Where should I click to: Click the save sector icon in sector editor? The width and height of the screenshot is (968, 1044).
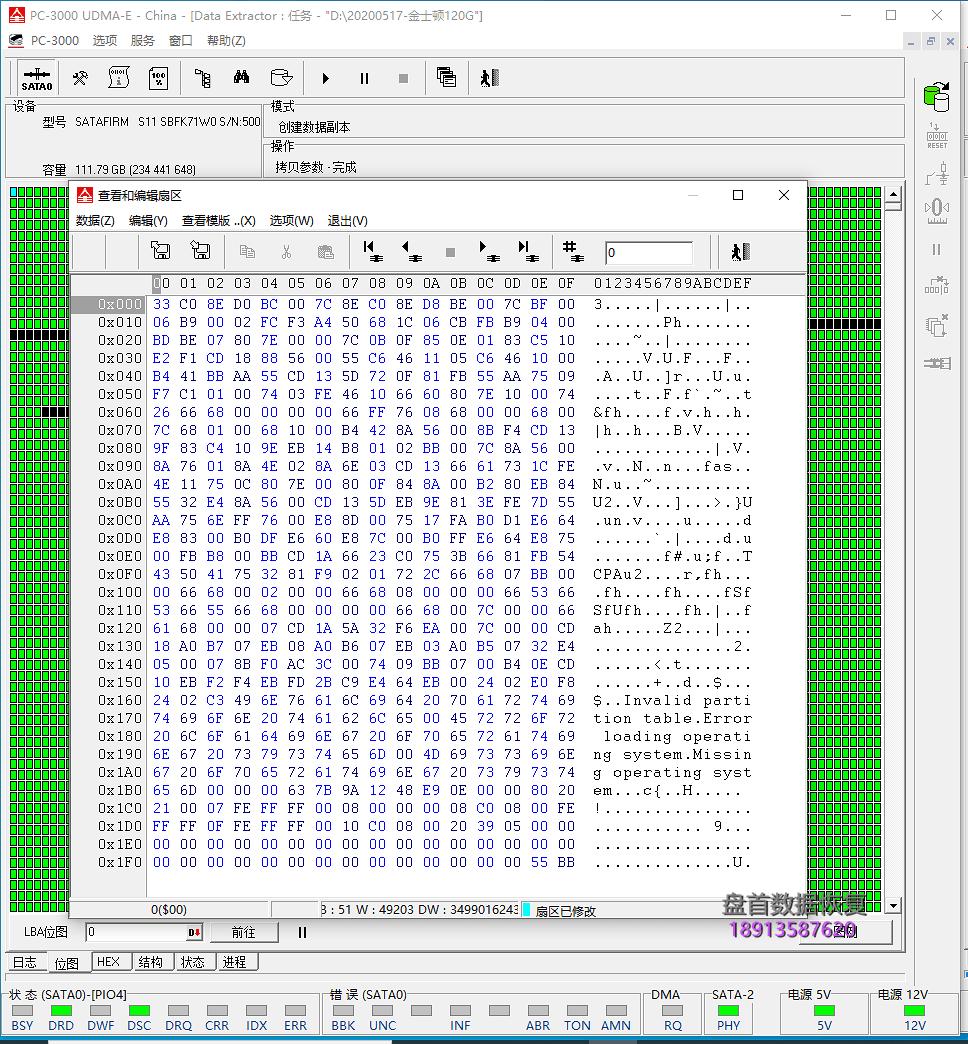(160, 251)
